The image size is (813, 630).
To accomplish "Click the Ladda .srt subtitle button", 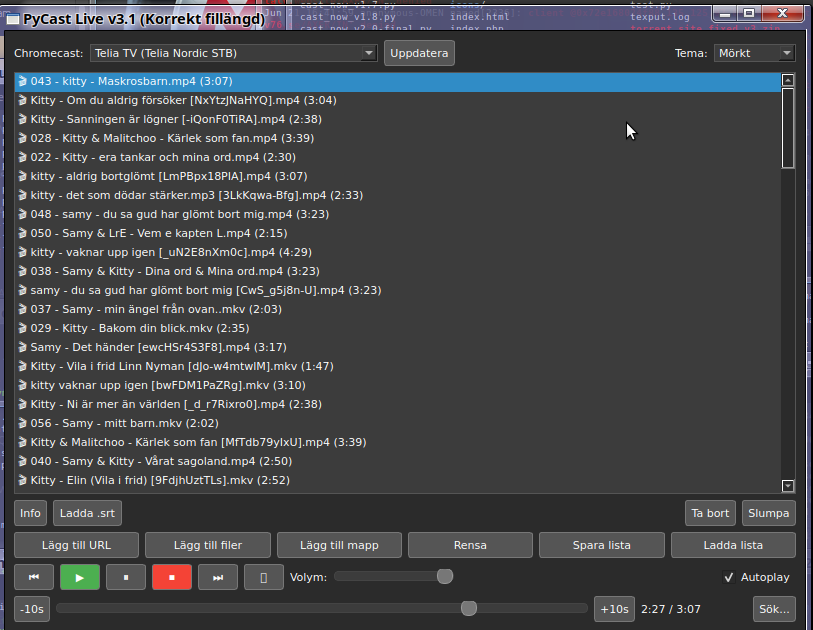I will 87,513.
